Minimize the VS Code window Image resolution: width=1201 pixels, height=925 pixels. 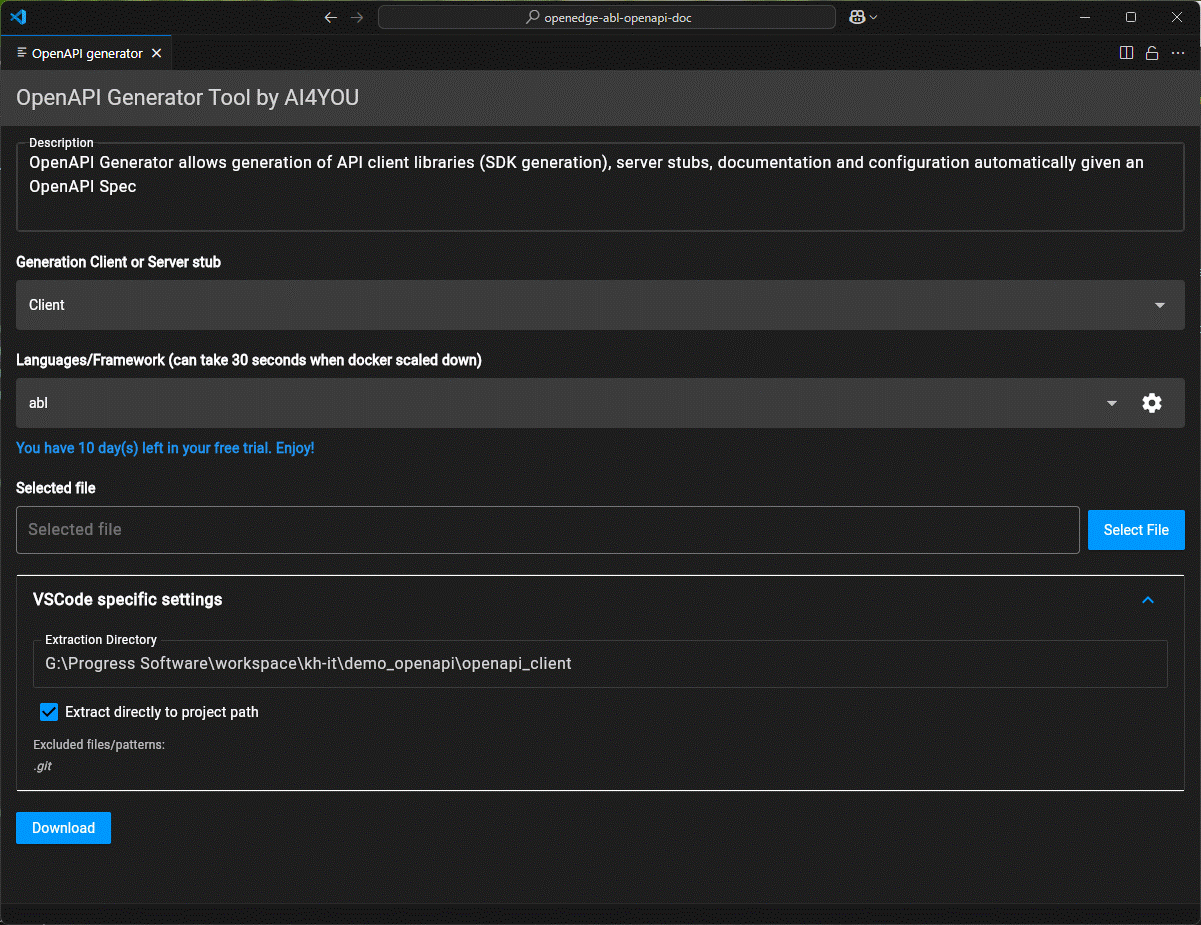pos(1084,17)
